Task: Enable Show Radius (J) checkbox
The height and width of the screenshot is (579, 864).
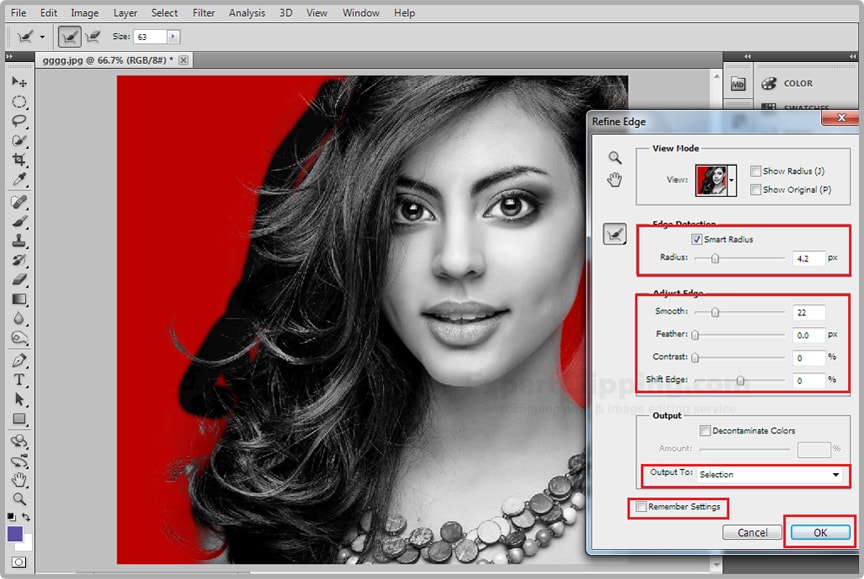Action: (x=755, y=171)
